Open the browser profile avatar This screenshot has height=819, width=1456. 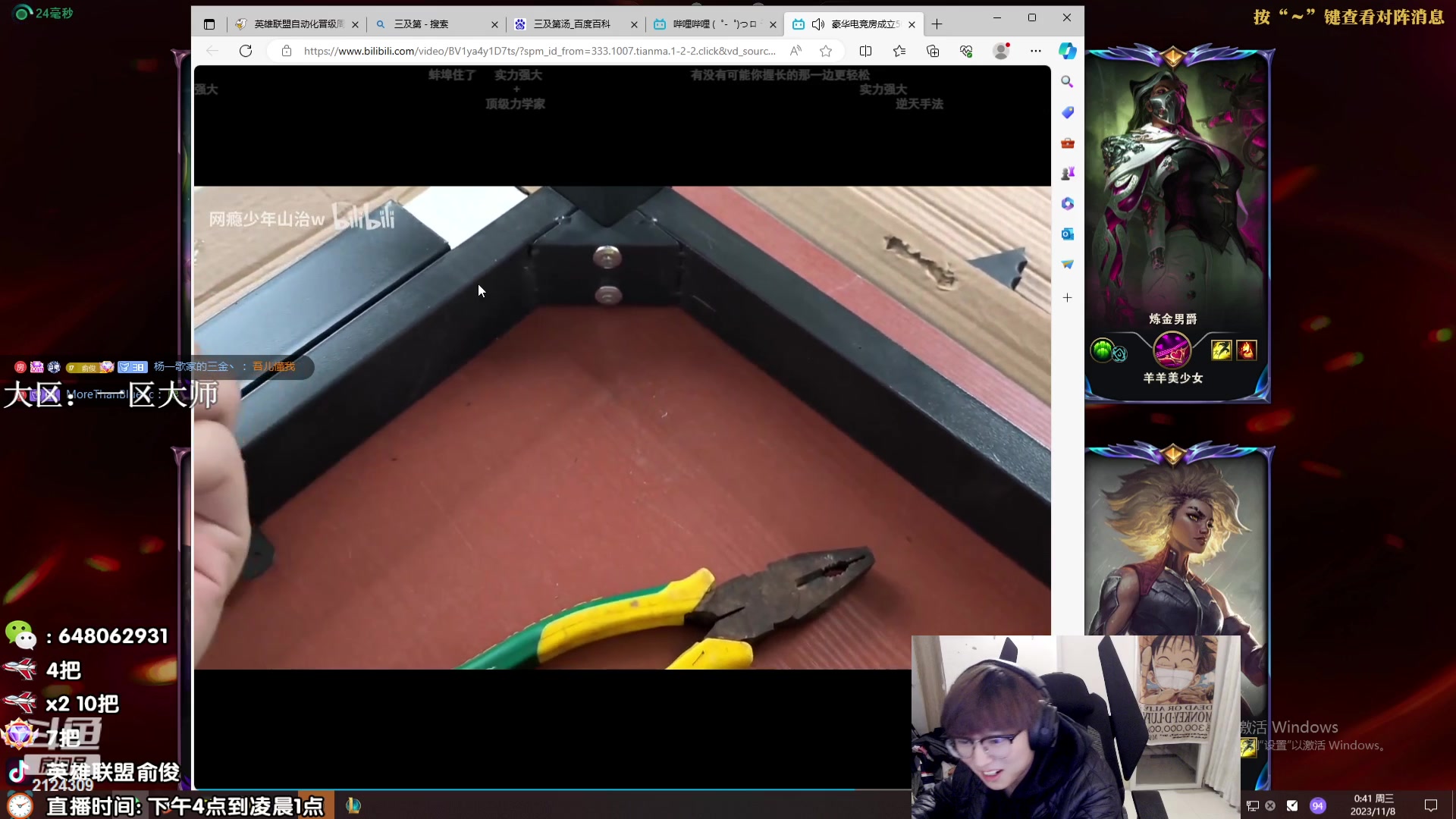(1001, 51)
